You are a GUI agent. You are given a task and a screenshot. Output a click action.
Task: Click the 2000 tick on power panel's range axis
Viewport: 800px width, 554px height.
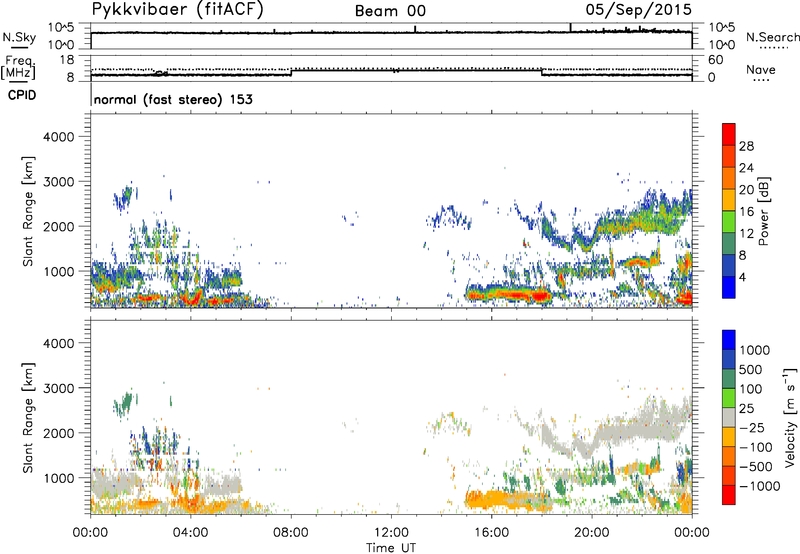pyautogui.click(x=59, y=226)
